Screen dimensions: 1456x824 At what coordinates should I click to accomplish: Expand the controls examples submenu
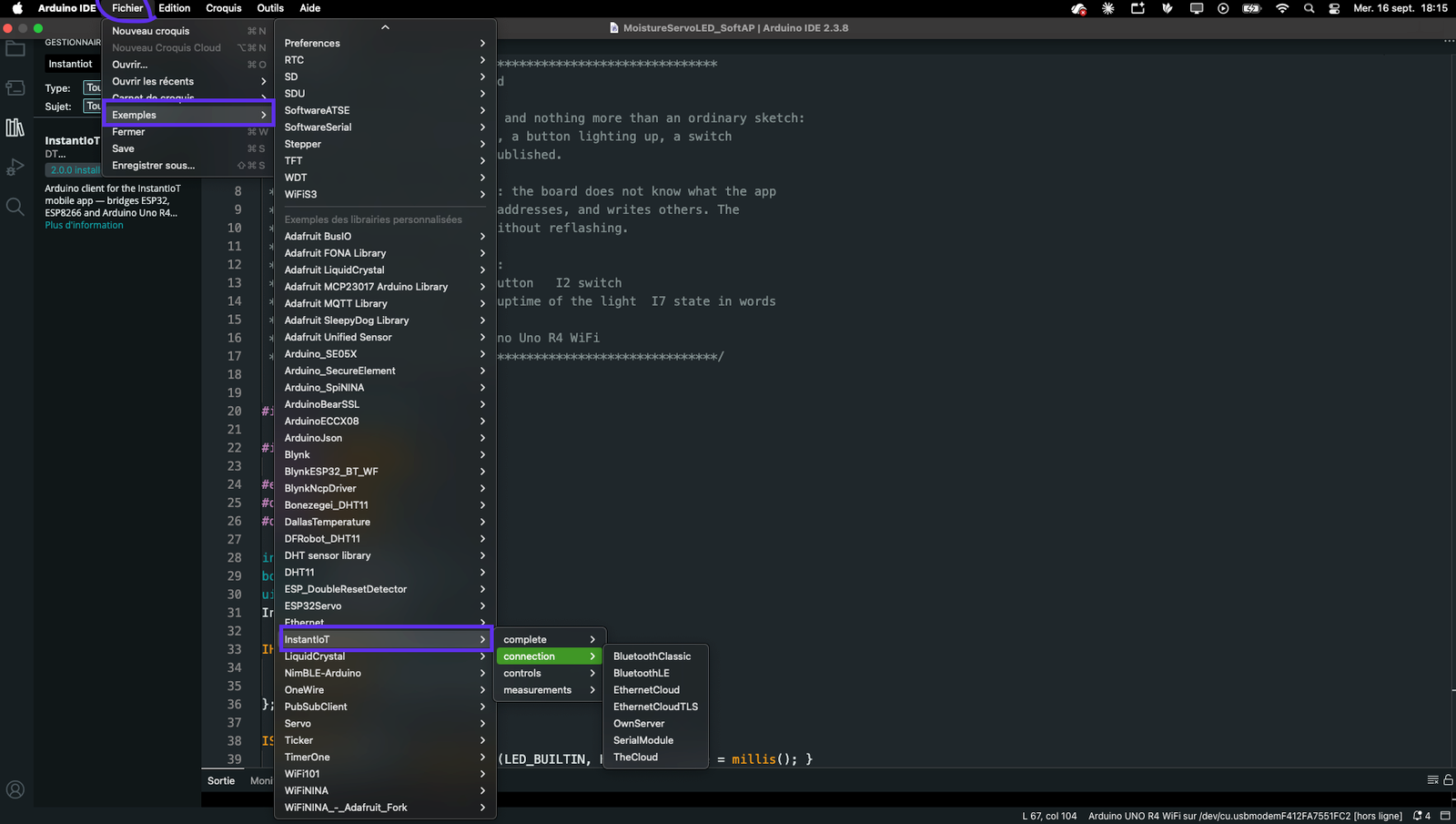[x=549, y=673]
